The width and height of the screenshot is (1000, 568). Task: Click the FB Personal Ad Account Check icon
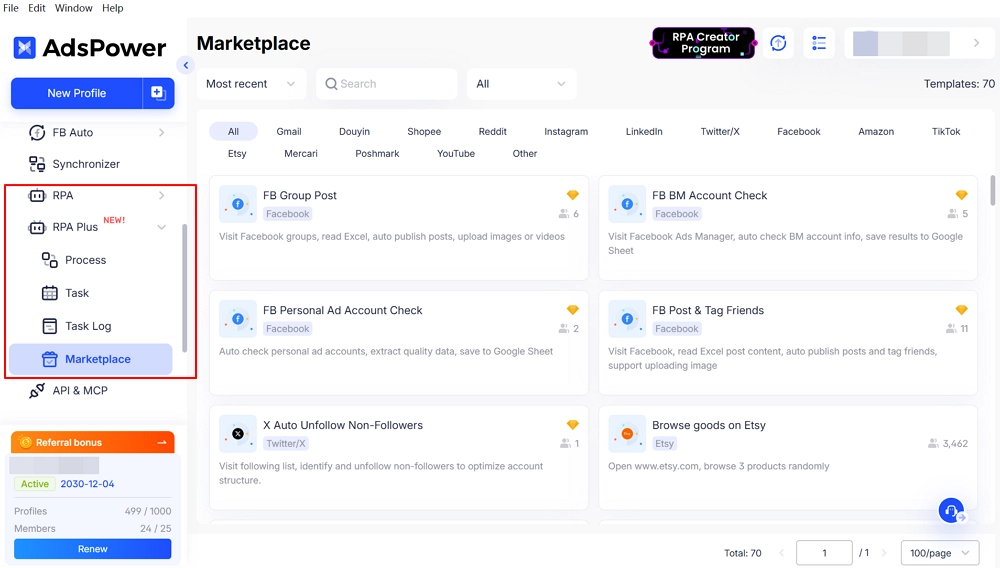point(238,319)
